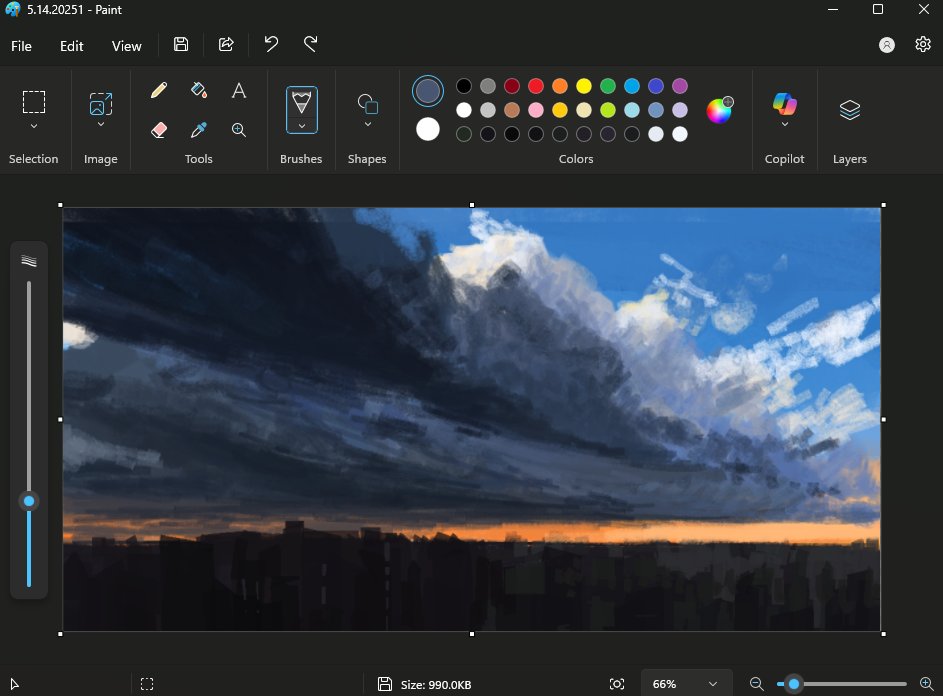Click the Undo arrow
Screen dimensions: 943x696
(x=271, y=44)
